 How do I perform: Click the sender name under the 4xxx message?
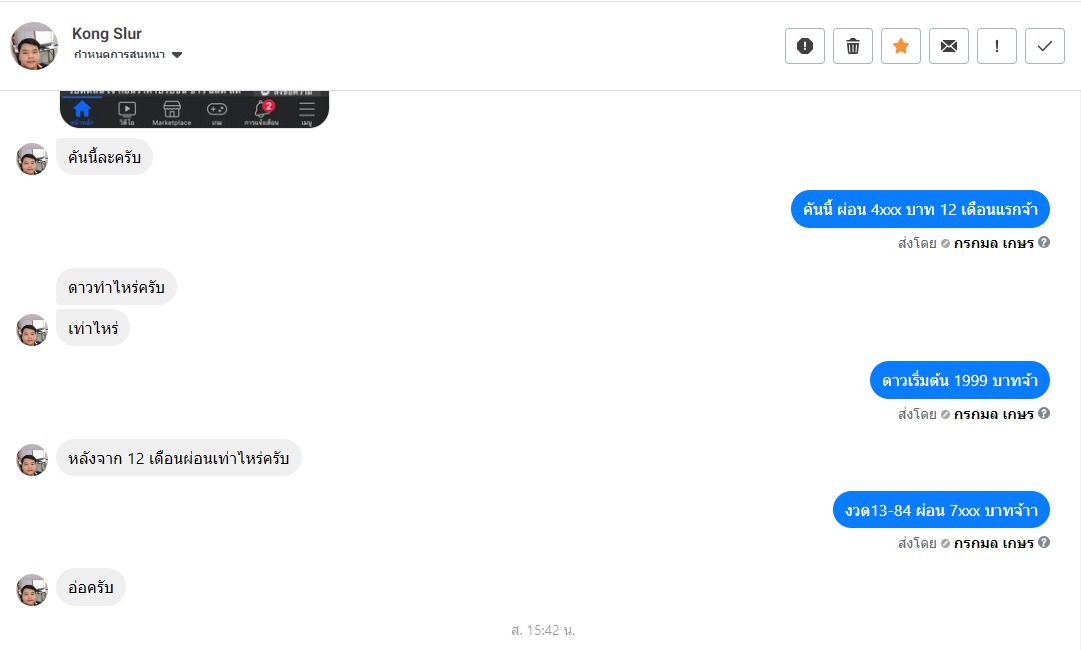(993, 243)
